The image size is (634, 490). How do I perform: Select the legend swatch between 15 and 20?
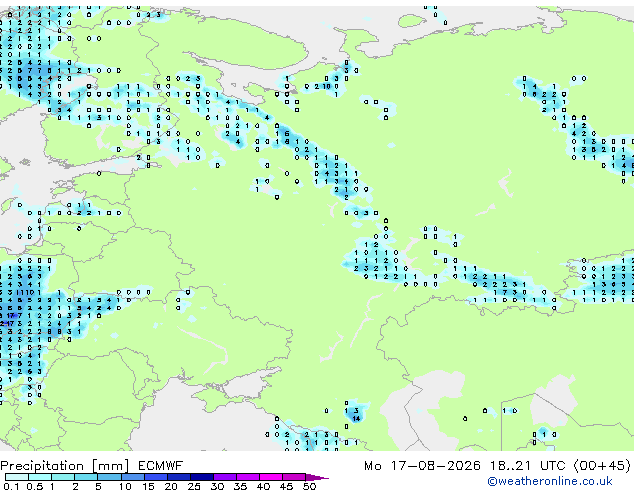point(156,477)
